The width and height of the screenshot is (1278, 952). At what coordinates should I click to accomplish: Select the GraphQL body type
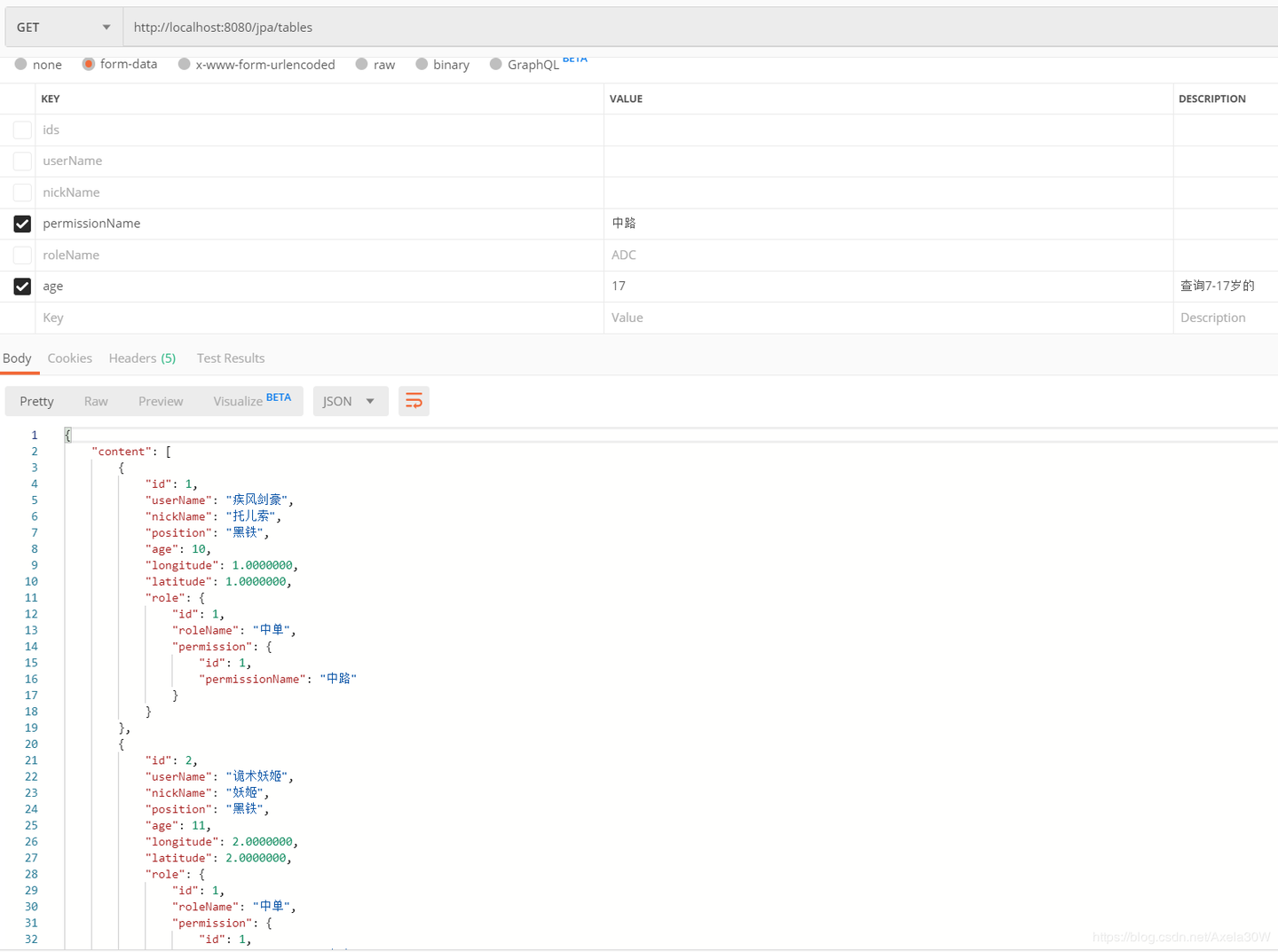point(496,64)
